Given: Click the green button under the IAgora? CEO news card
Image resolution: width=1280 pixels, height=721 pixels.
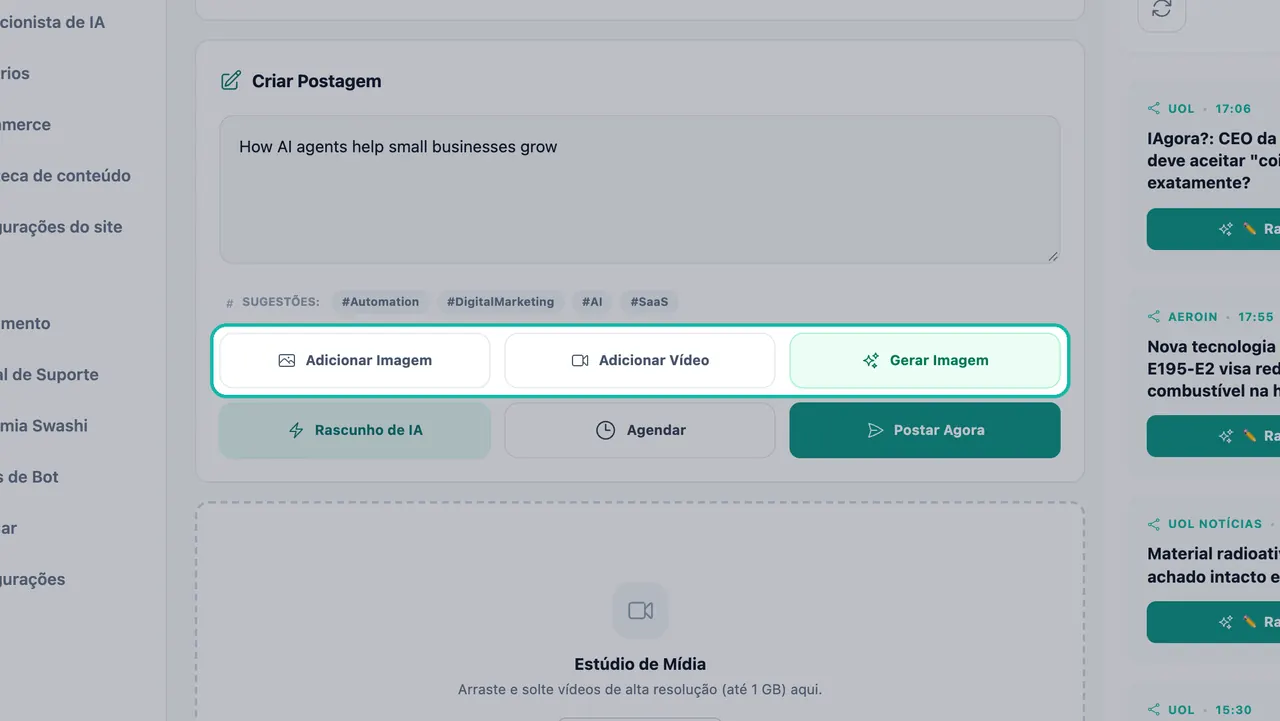Looking at the screenshot, I should pos(1214,229).
